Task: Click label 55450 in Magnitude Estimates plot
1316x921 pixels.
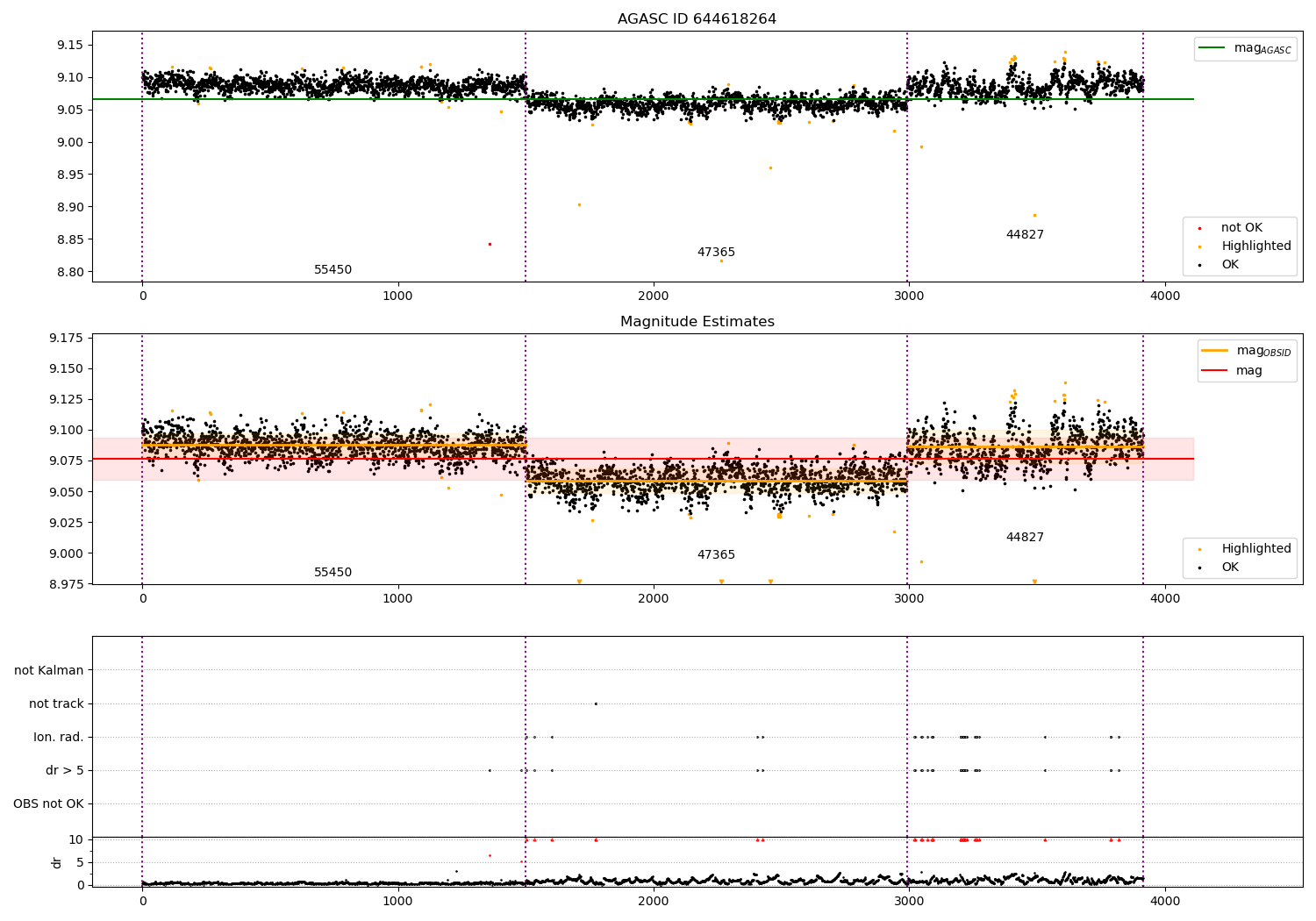Action: [x=333, y=573]
